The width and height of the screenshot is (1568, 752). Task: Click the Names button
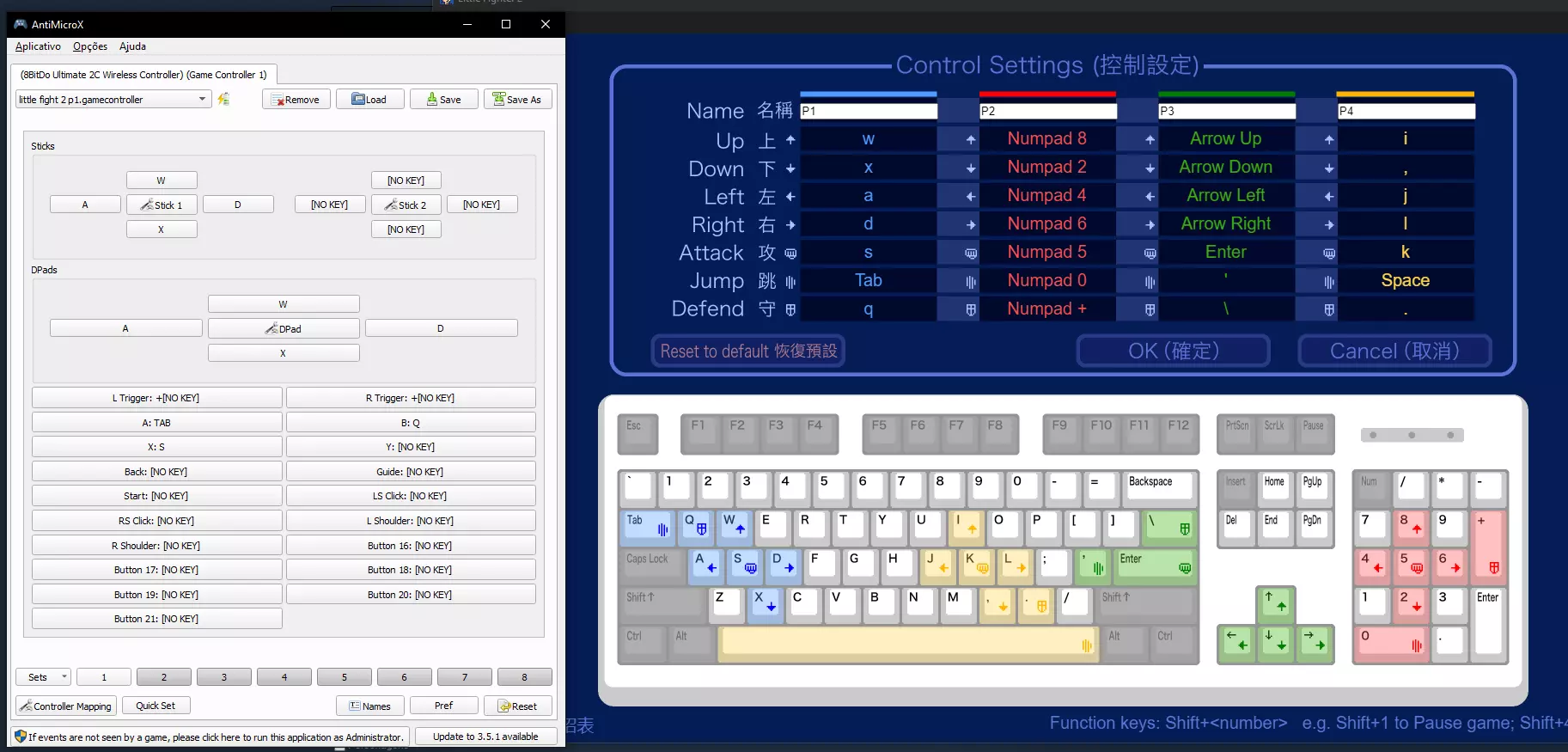click(x=370, y=706)
